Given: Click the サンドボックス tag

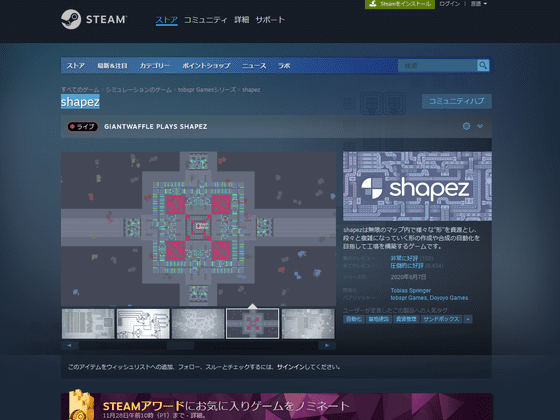Looking at the screenshot, I should (441, 319).
